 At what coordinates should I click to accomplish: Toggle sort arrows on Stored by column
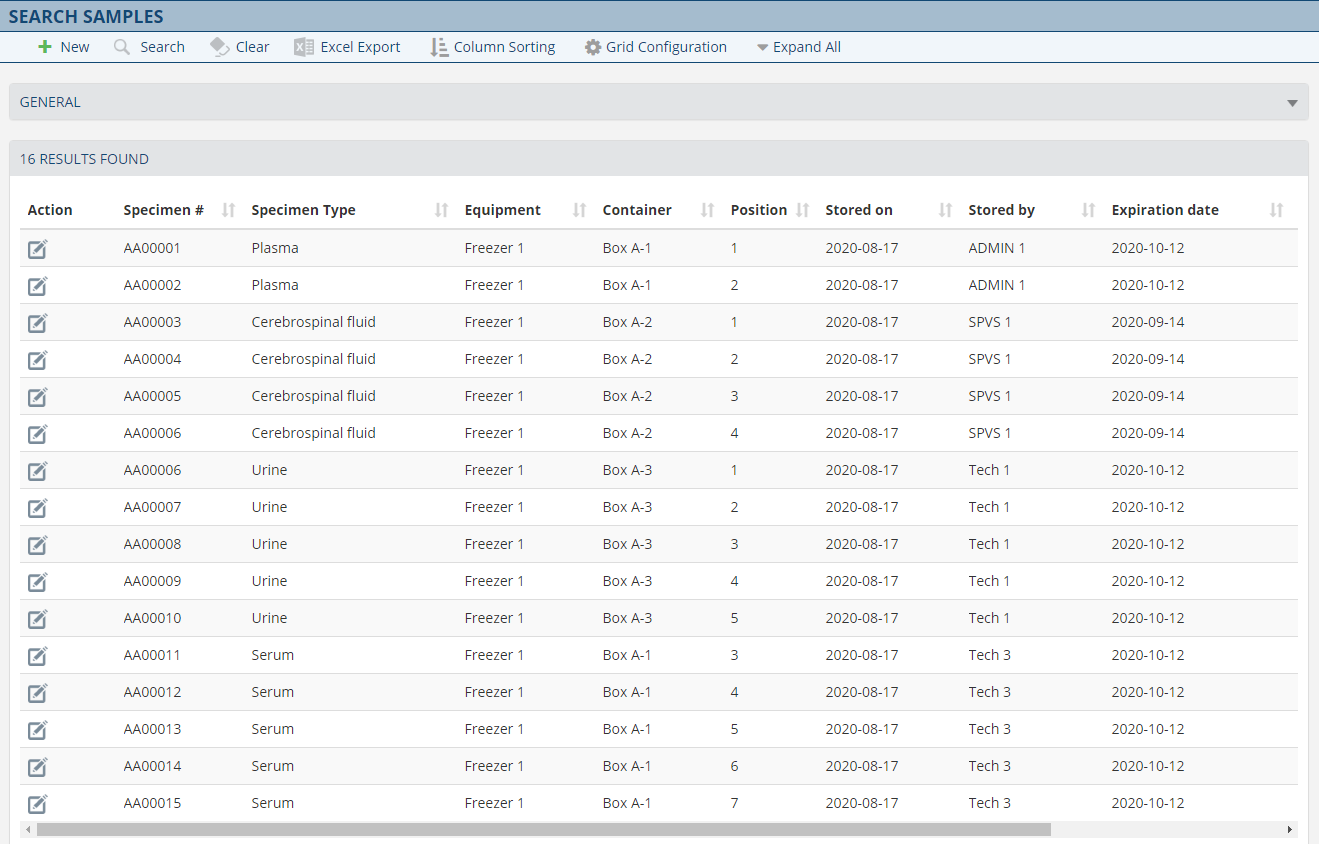click(x=1089, y=210)
